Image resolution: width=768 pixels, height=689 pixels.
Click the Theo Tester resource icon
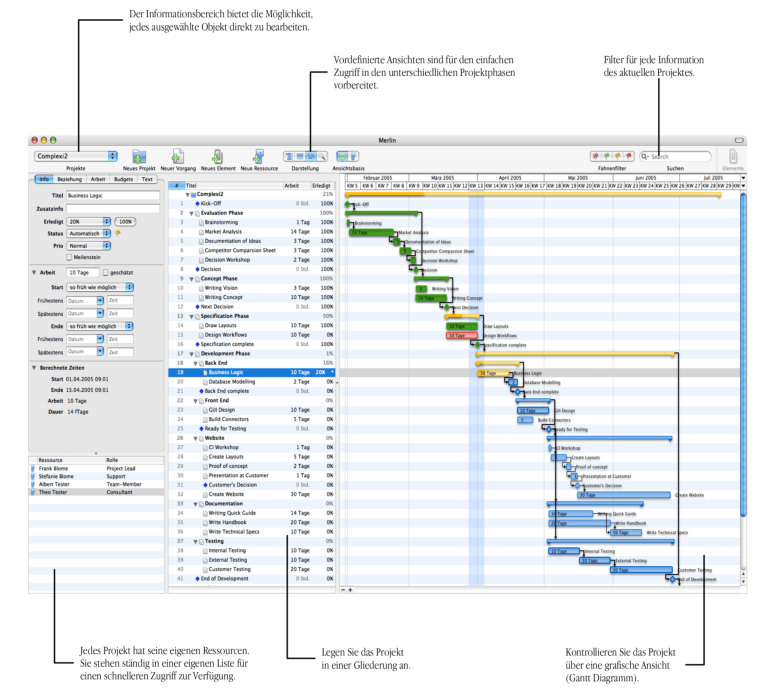(33, 492)
